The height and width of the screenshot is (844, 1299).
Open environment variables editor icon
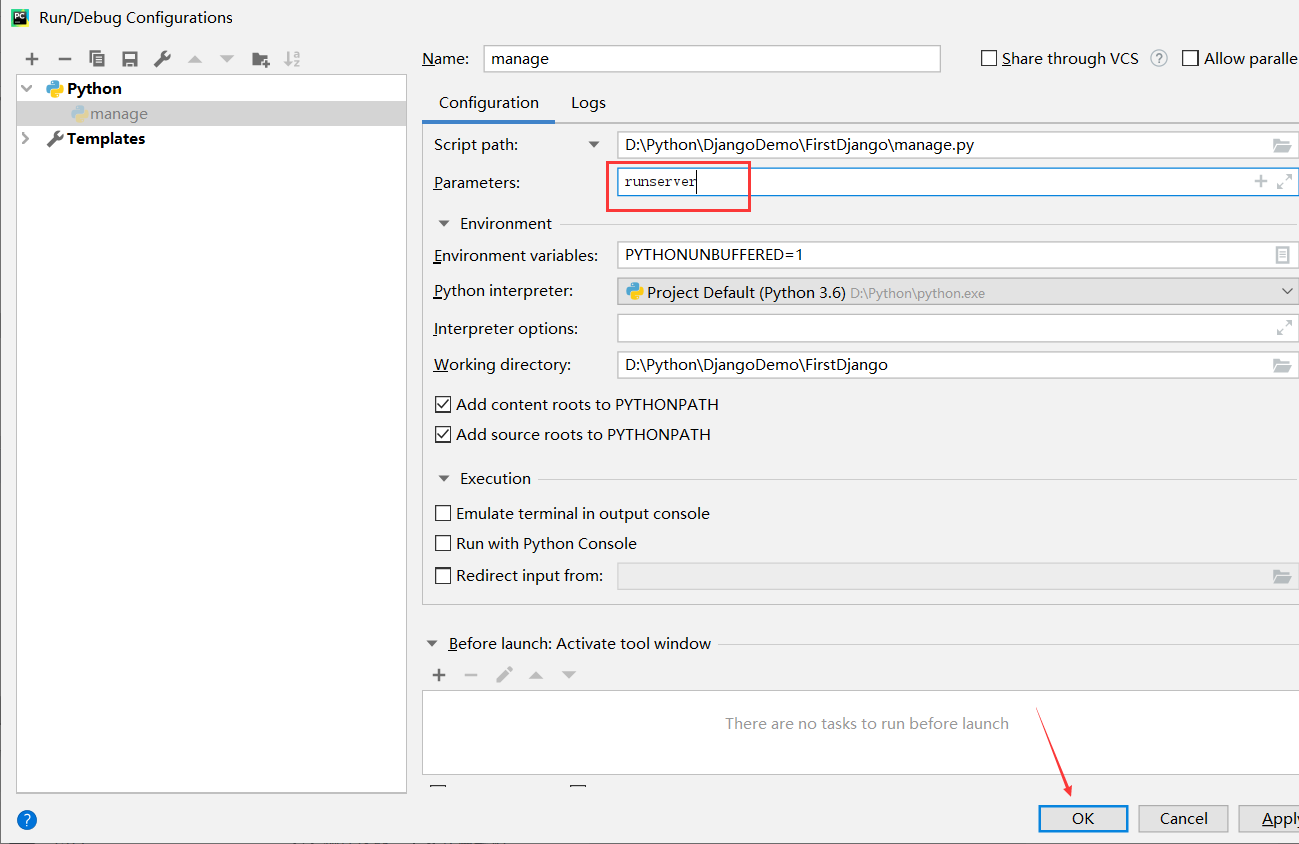click(1283, 255)
